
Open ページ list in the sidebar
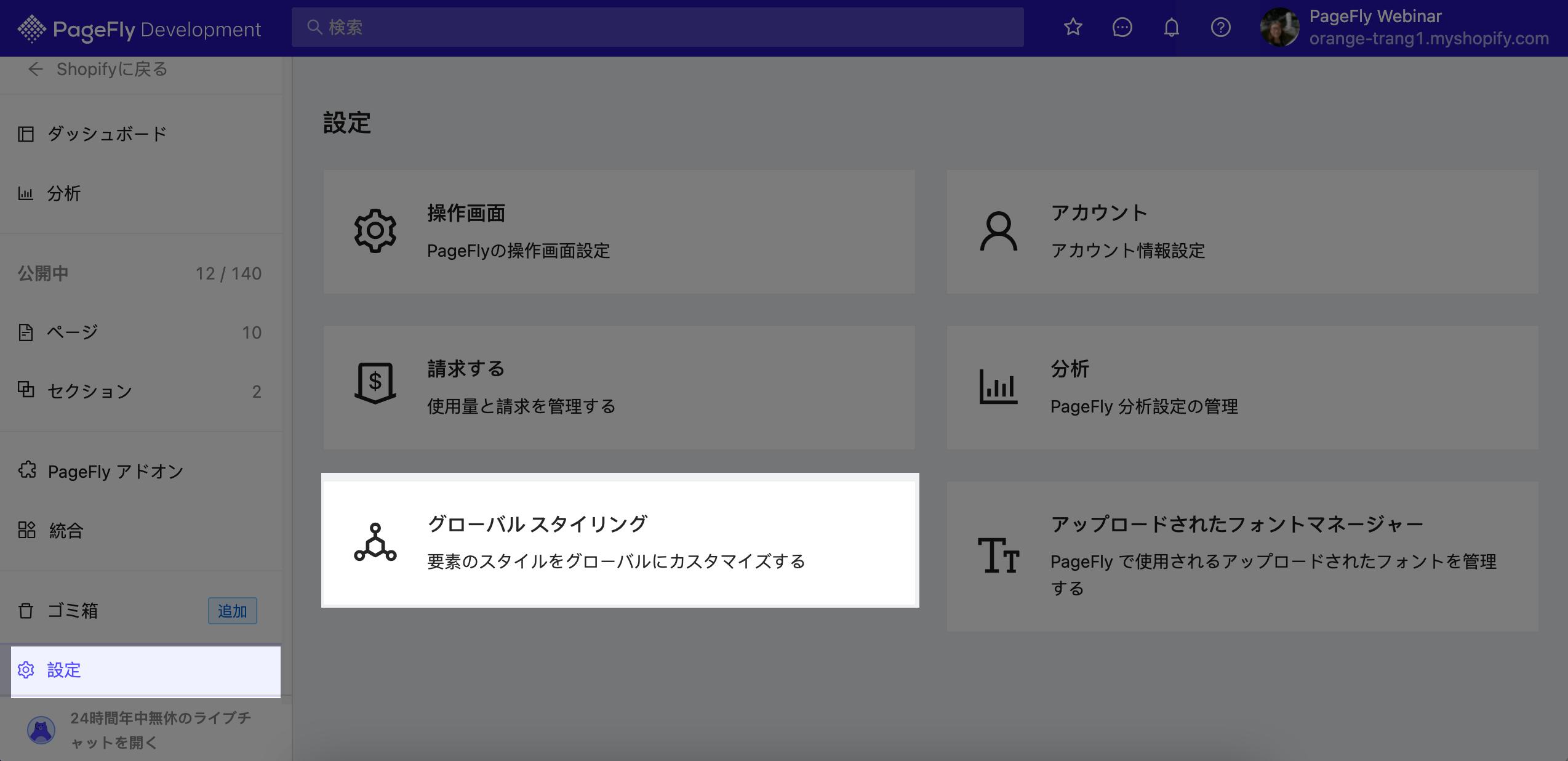click(141, 332)
